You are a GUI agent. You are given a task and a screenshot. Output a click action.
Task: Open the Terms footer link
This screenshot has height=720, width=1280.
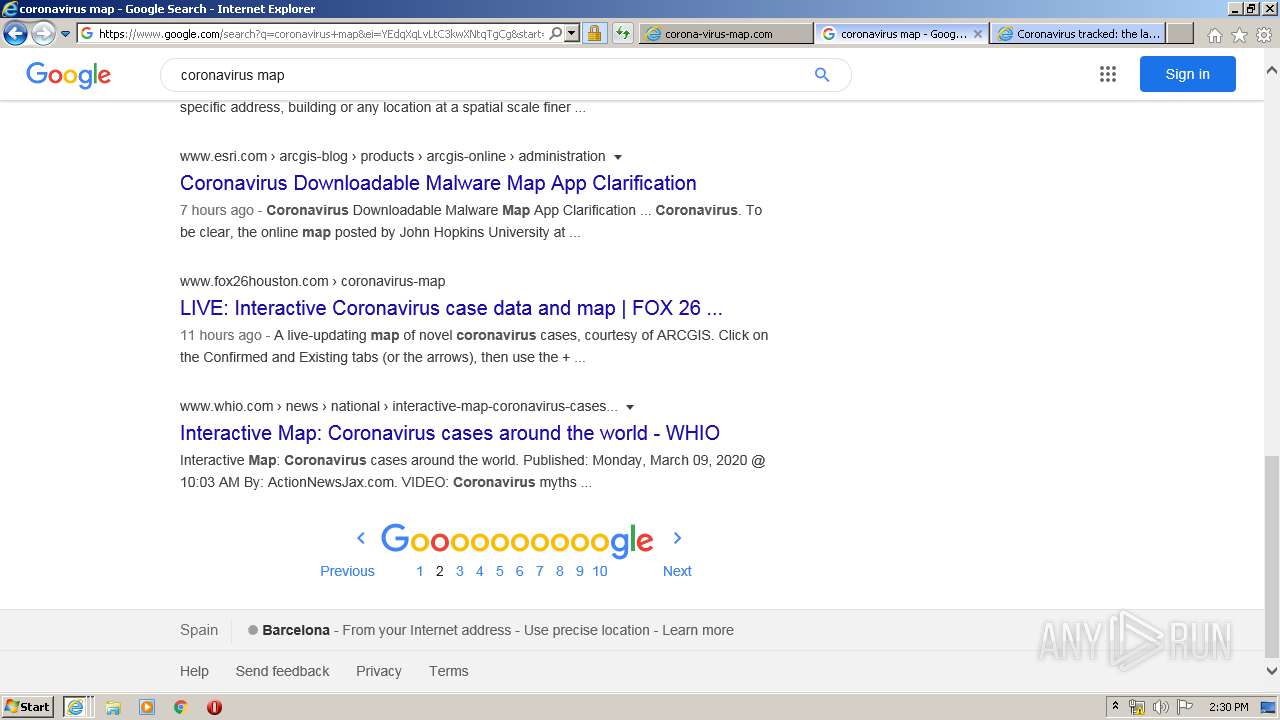click(449, 671)
